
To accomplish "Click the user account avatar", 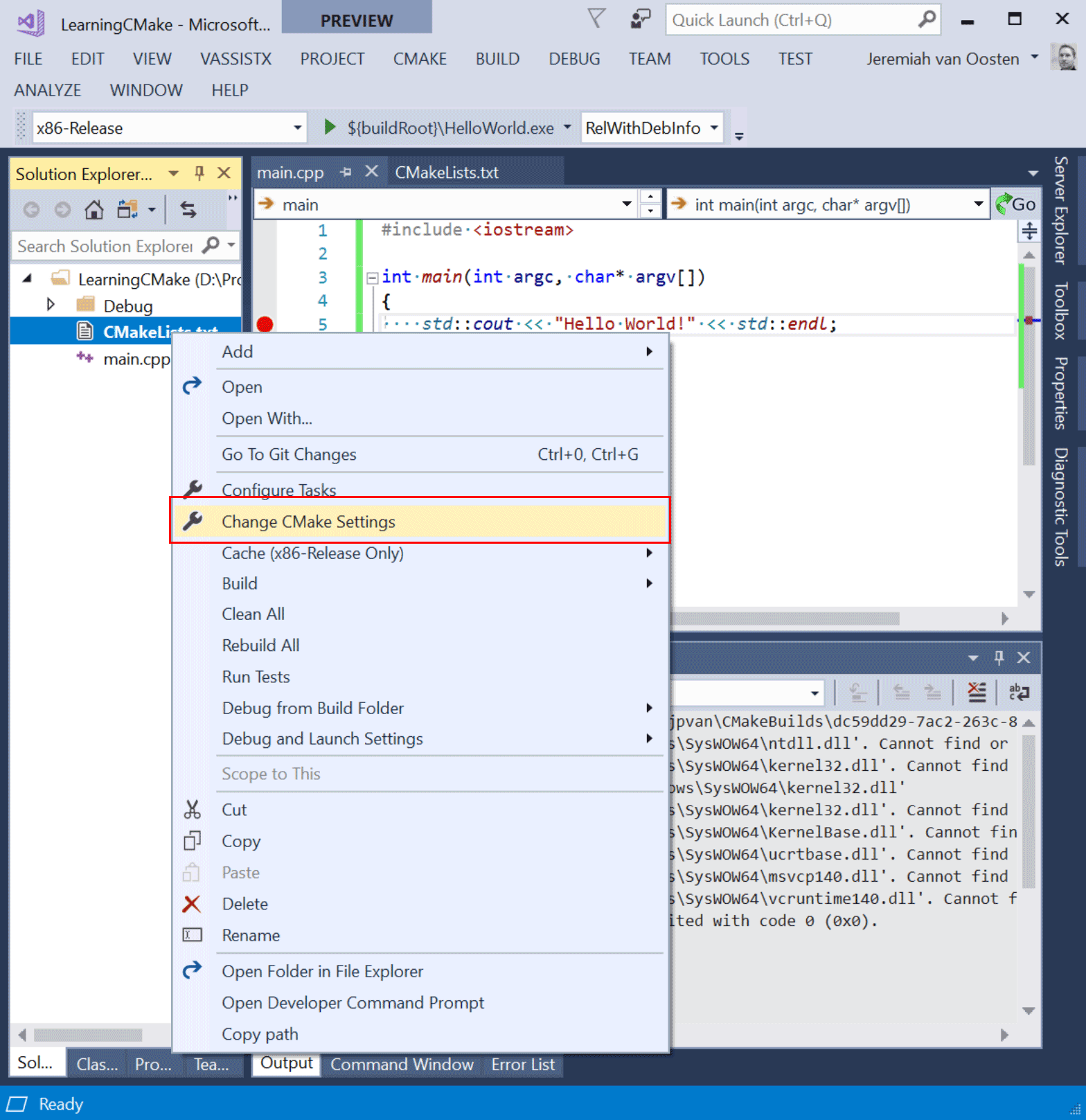I will click(1063, 57).
